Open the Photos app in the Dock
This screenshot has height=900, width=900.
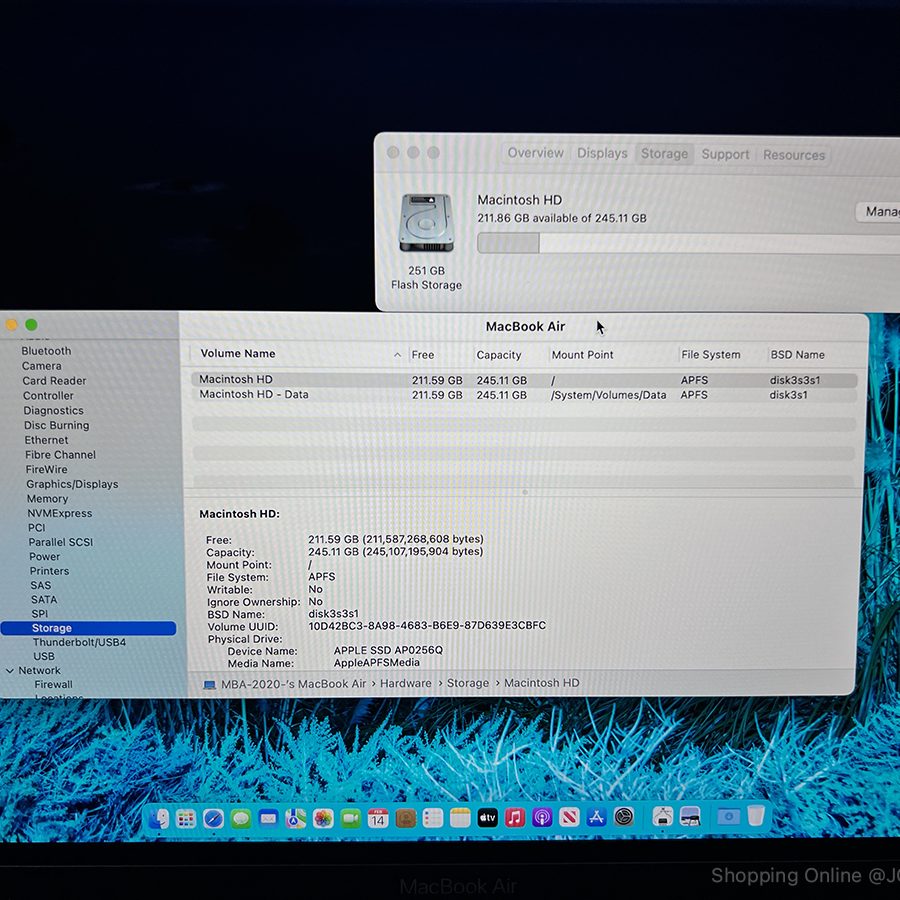(x=323, y=818)
